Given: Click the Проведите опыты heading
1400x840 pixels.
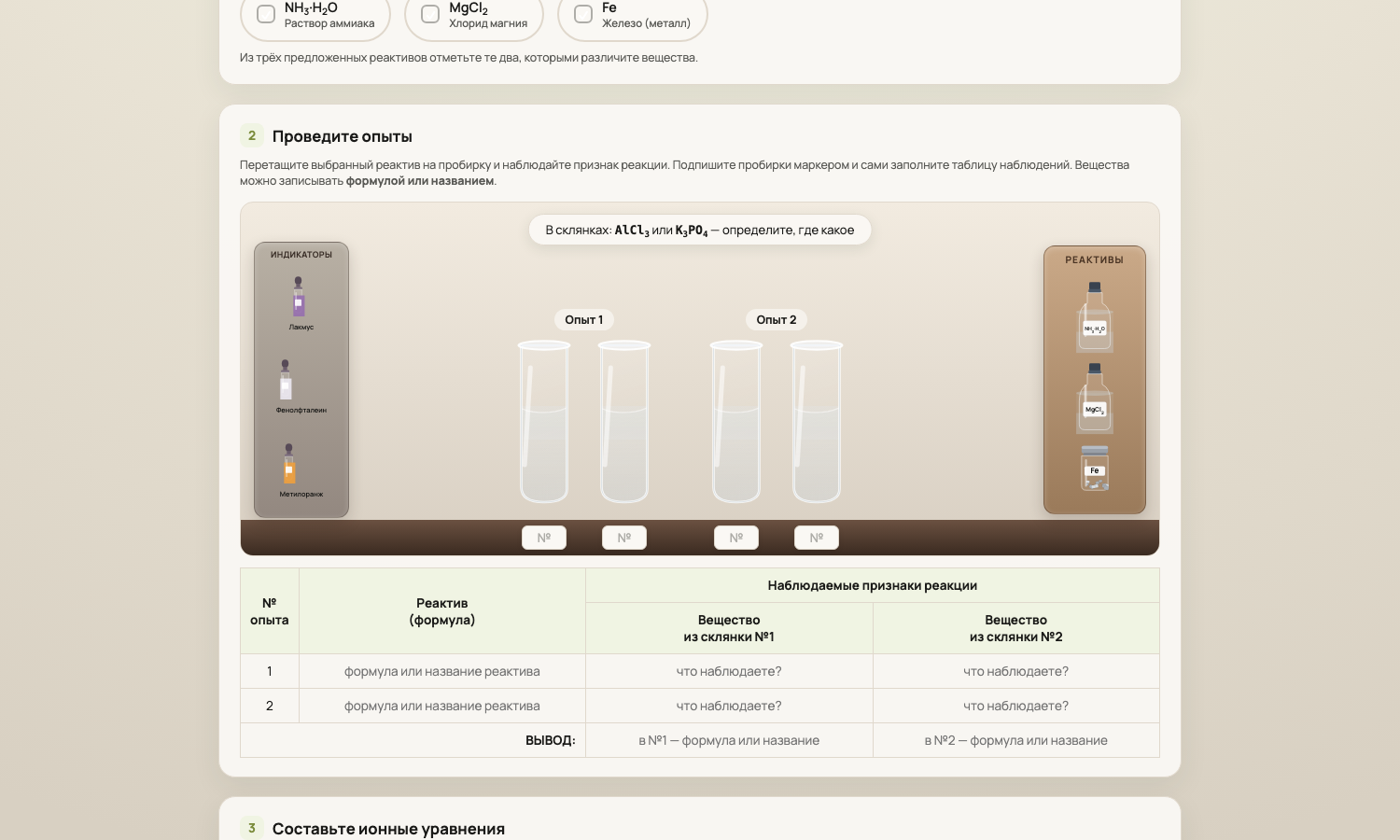Looking at the screenshot, I should pyautogui.click(x=343, y=136).
